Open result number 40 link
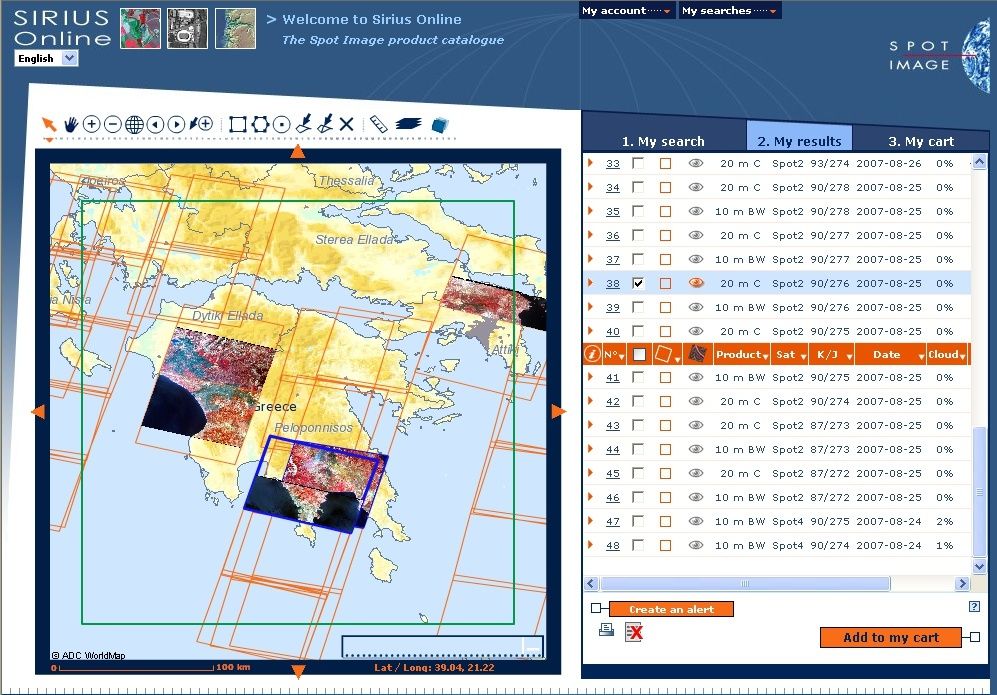The height and width of the screenshot is (695, 997). click(612, 331)
